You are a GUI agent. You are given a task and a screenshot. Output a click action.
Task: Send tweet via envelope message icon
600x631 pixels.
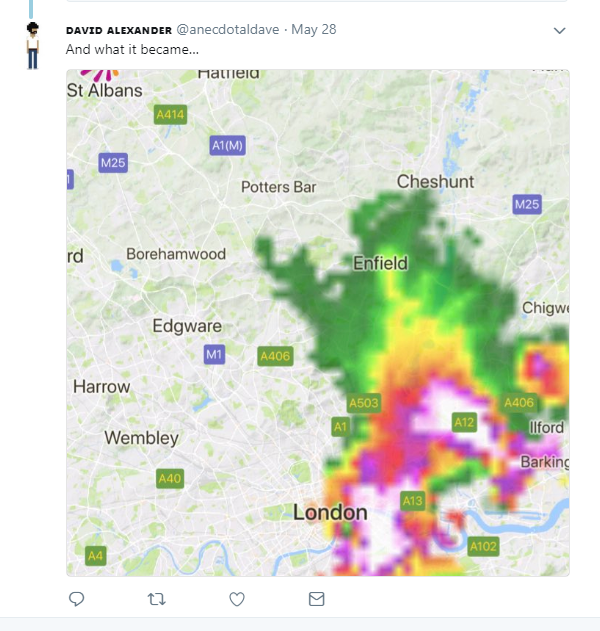[317, 599]
